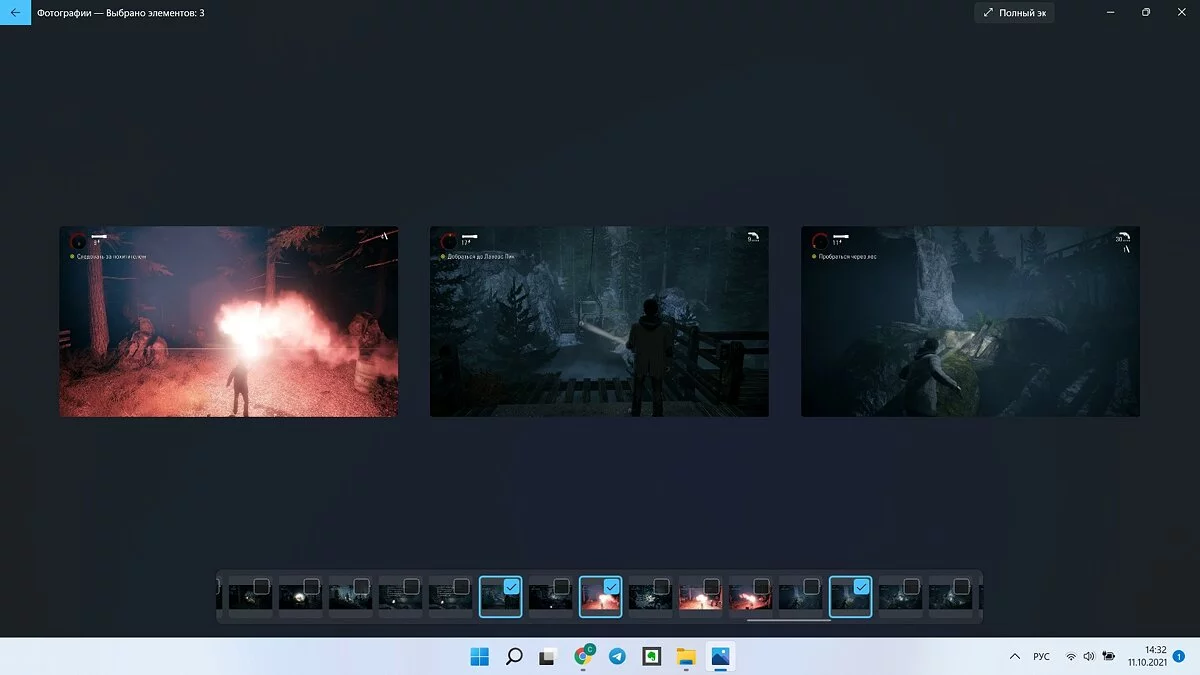Open the РУС input language switcher

1041,657
